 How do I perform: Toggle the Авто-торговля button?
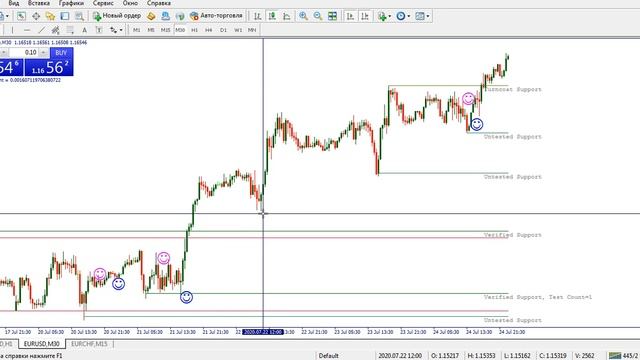pos(216,16)
